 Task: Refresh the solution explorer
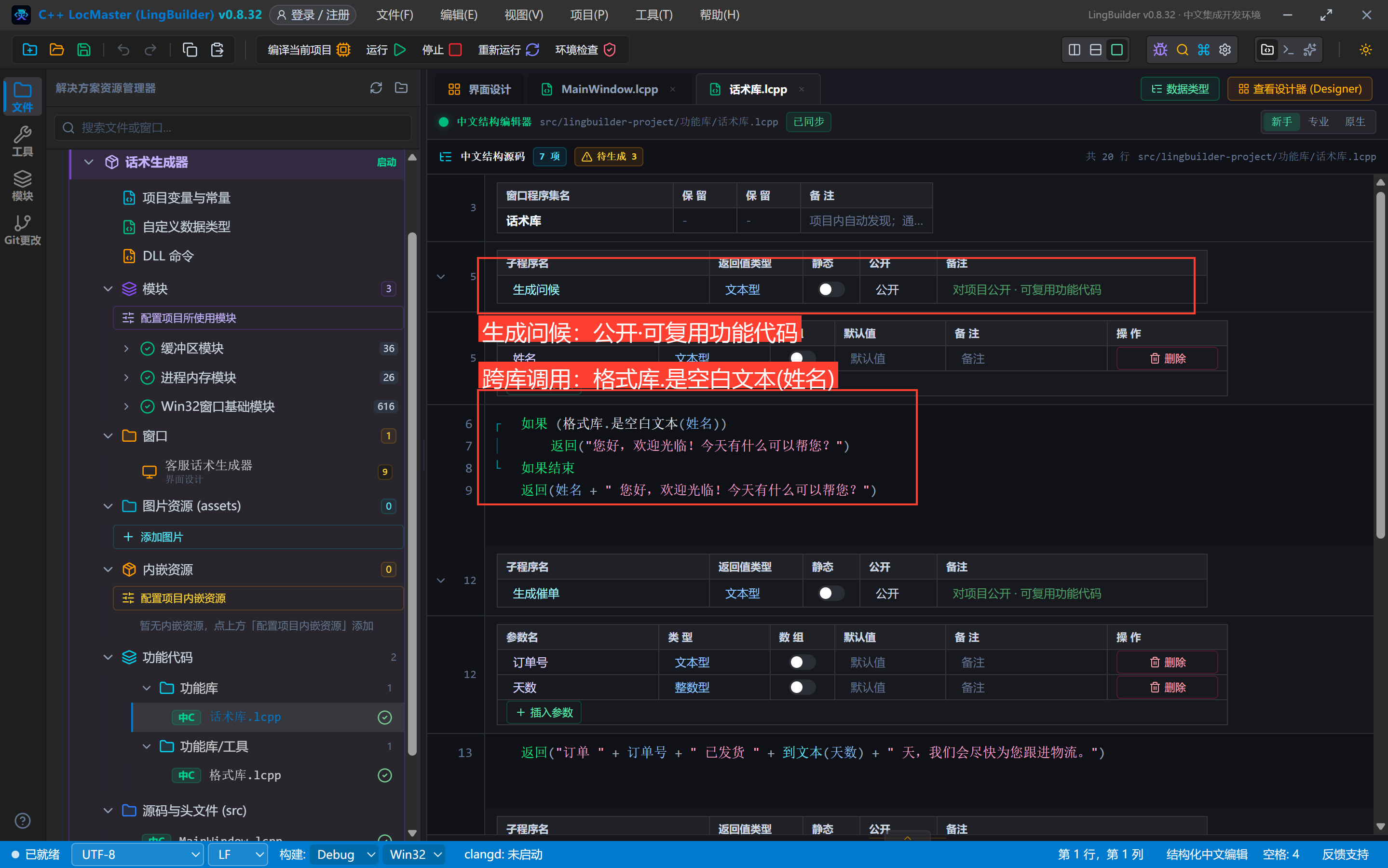click(376, 88)
